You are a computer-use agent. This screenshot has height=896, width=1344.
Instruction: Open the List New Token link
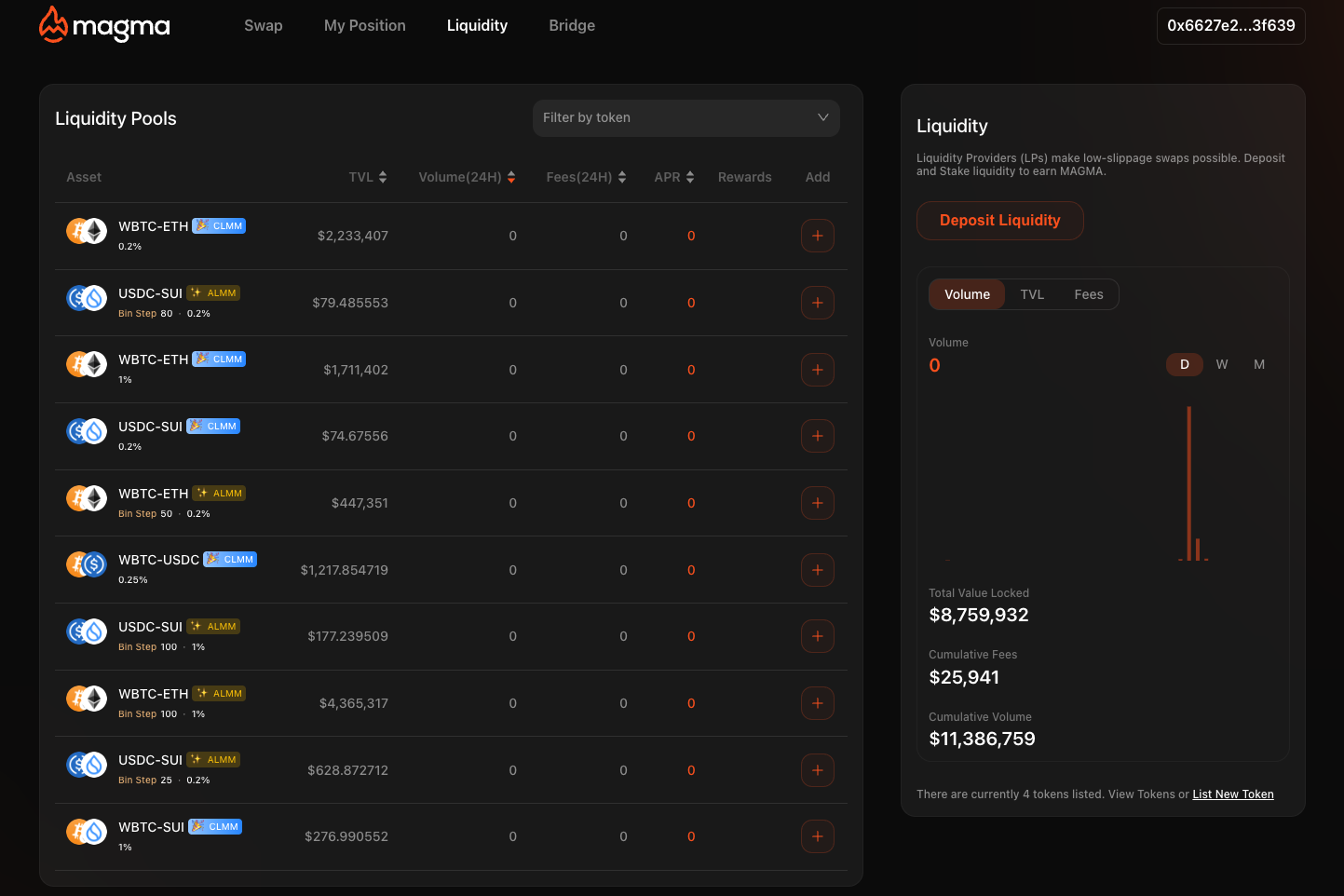coord(1232,794)
